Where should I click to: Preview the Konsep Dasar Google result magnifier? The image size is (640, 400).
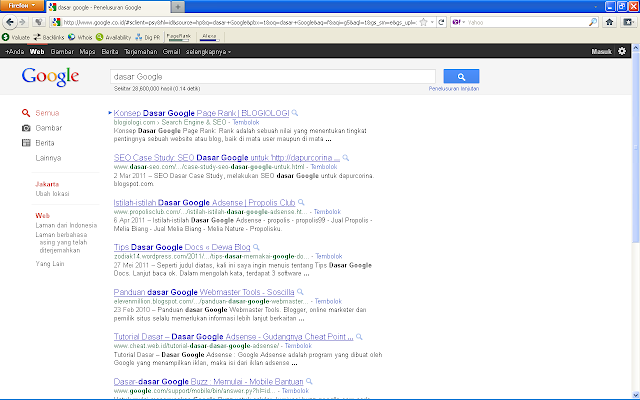[295, 113]
